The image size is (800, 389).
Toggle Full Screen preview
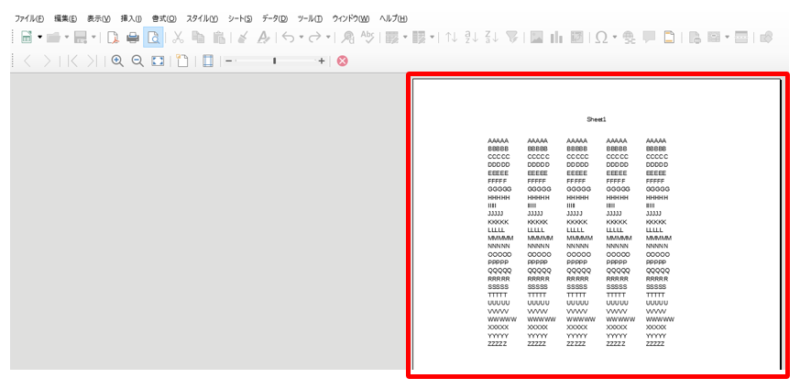pyautogui.click(x=158, y=61)
